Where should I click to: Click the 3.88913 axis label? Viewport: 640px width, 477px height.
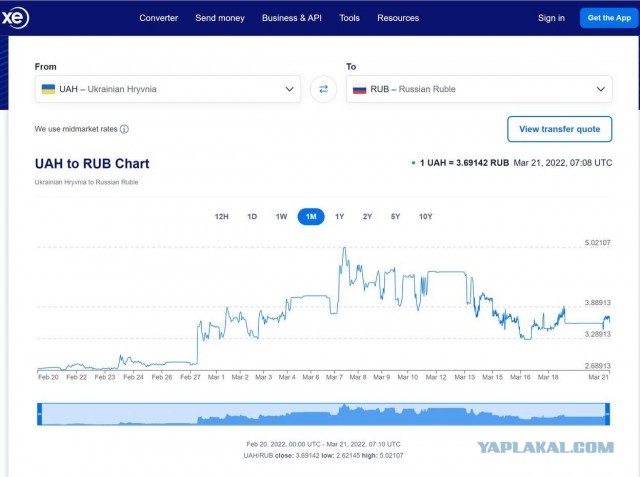tap(598, 303)
